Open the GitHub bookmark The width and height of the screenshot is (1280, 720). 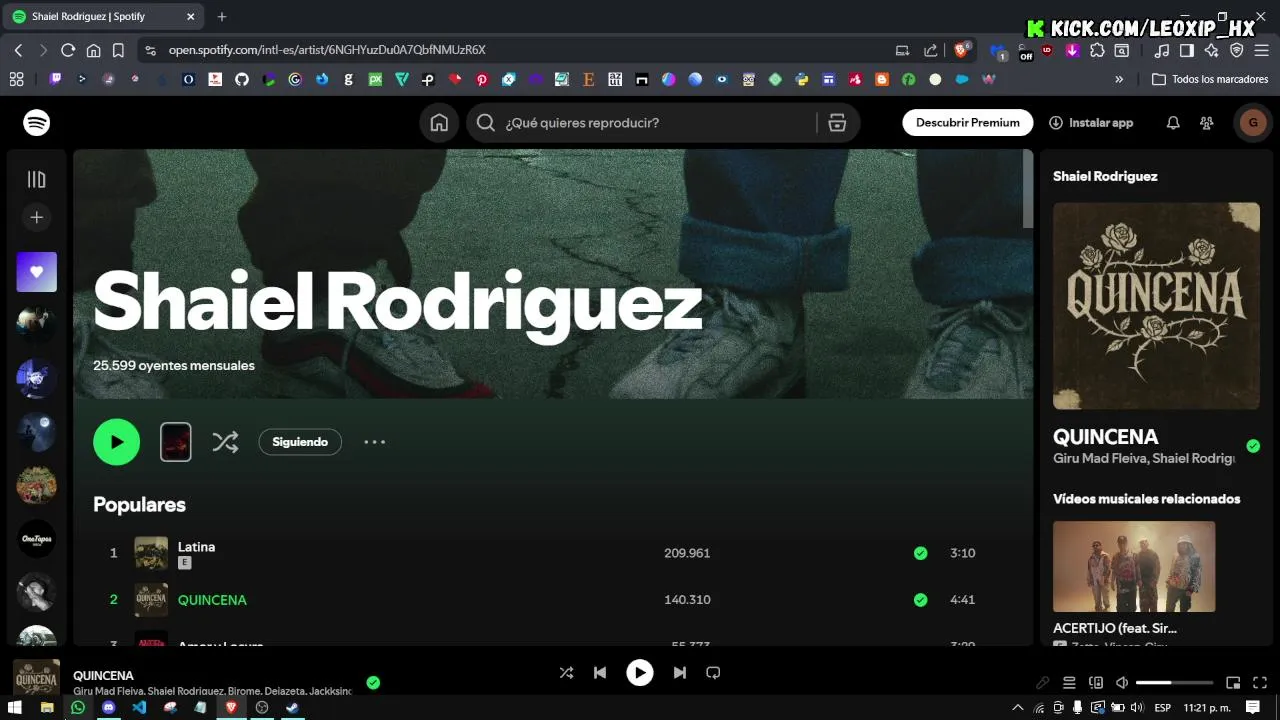tap(242, 79)
